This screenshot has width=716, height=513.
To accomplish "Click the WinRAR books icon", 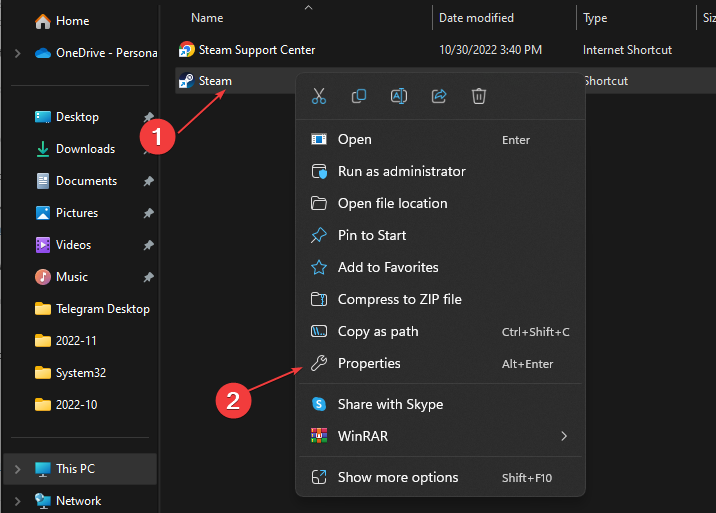I will (319, 436).
